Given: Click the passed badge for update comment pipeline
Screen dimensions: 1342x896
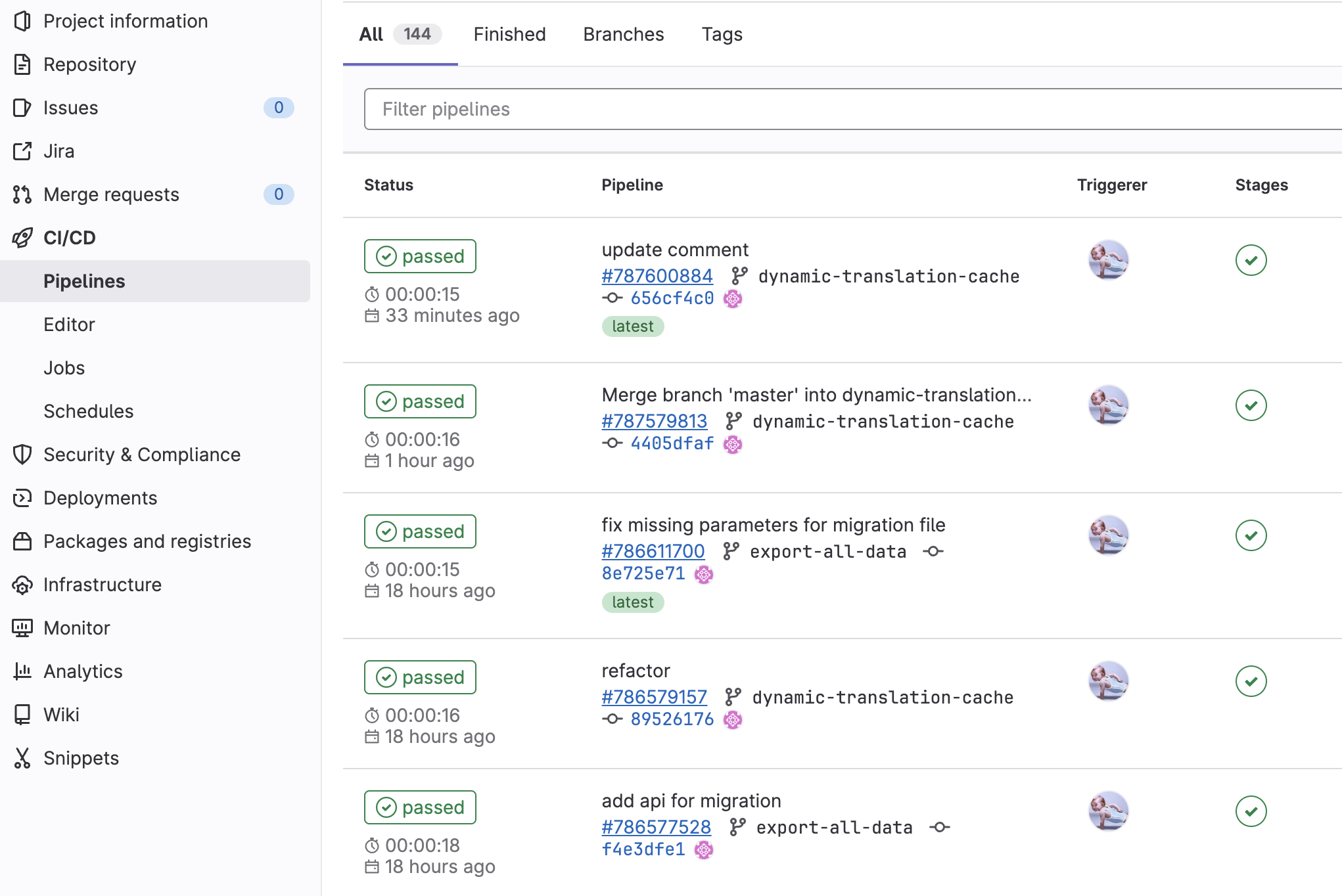Looking at the screenshot, I should [x=420, y=256].
